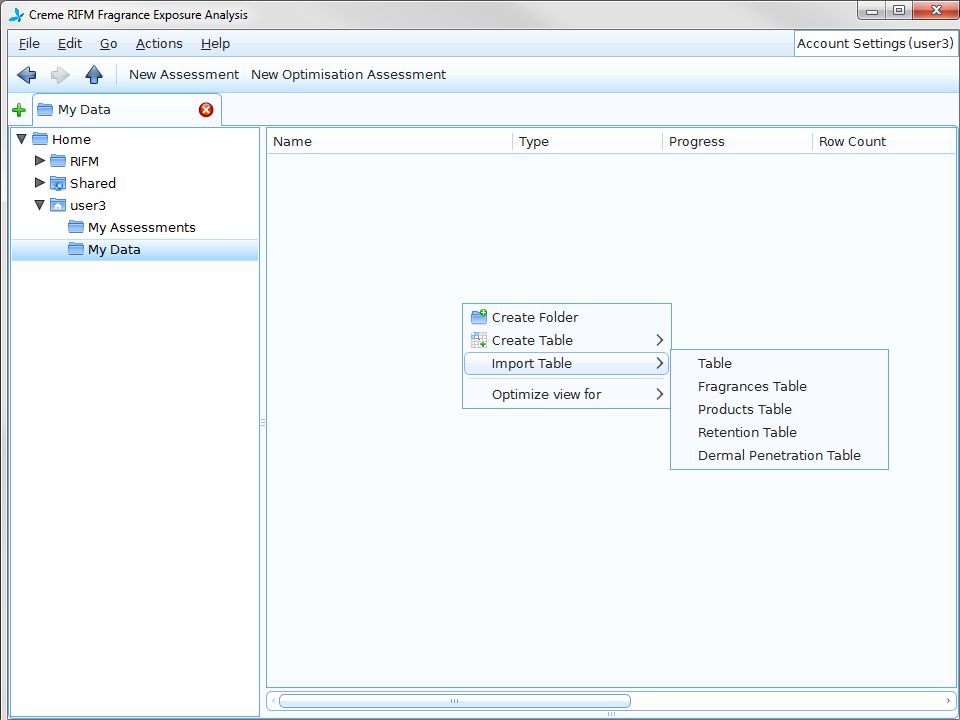Go back with the blue left arrow

(27, 75)
